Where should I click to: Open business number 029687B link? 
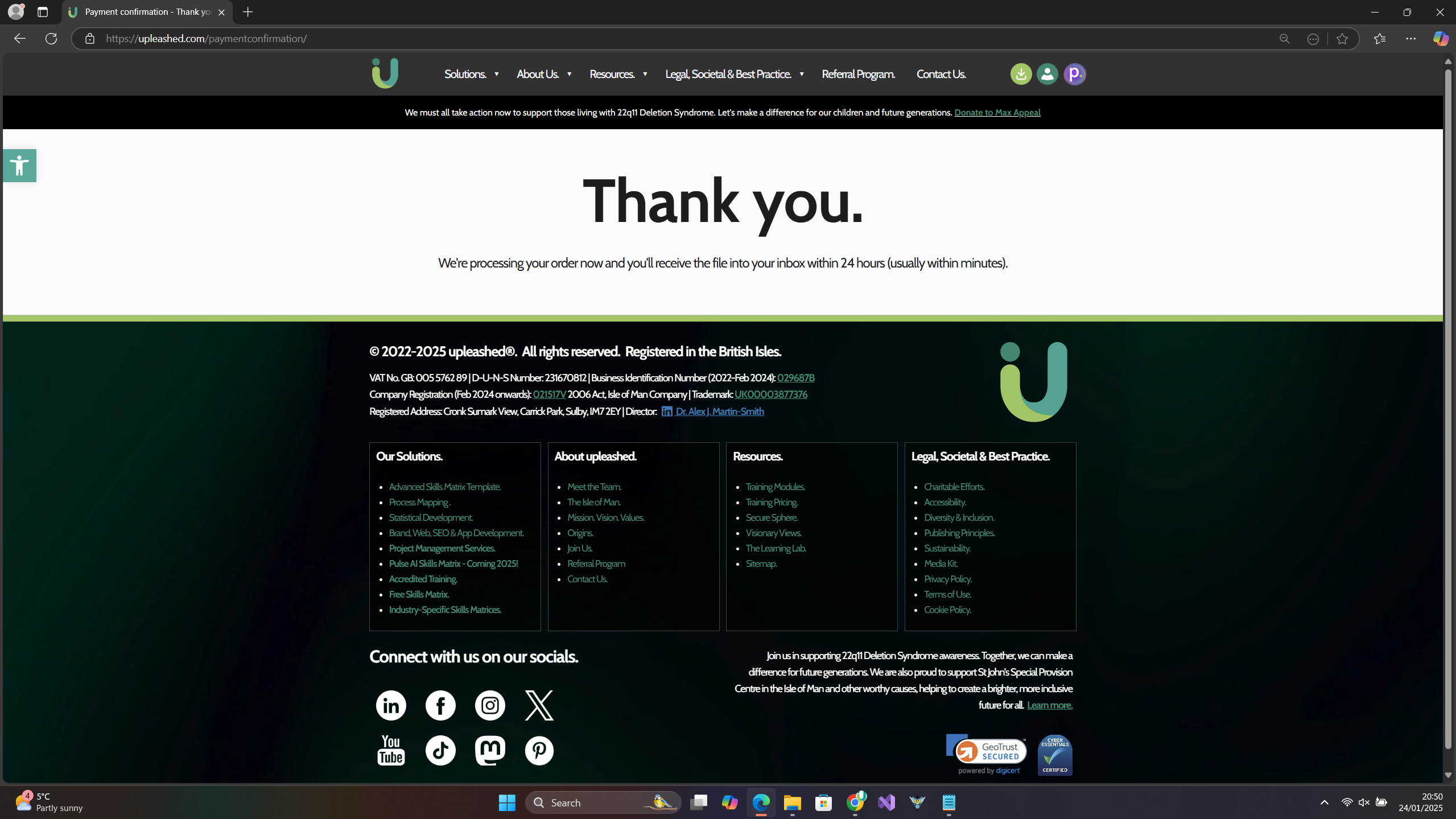(x=795, y=378)
